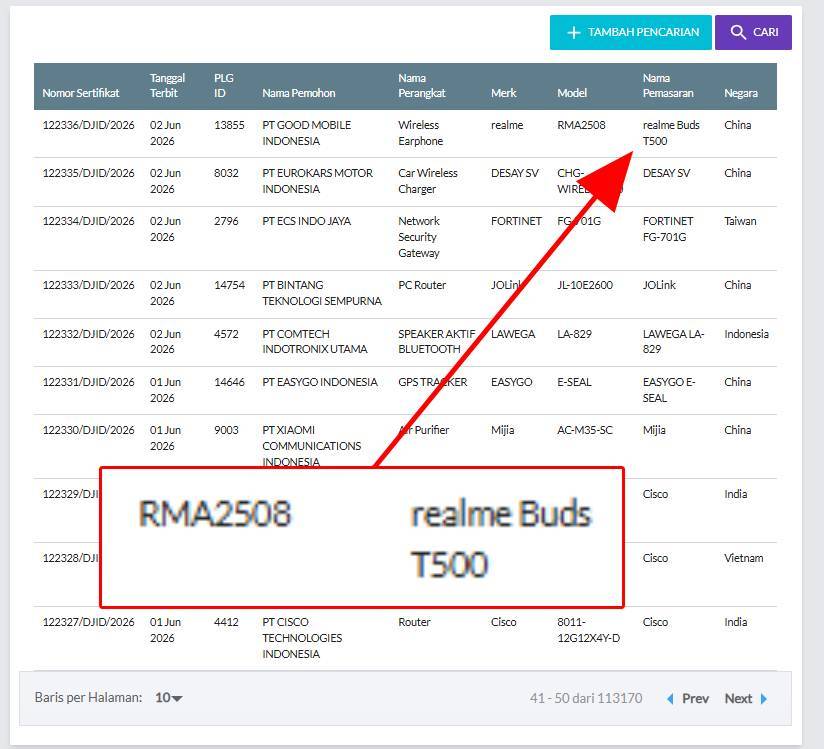
Task: Click FORTINET FG-701G marketing name cell
Action: tap(668, 229)
